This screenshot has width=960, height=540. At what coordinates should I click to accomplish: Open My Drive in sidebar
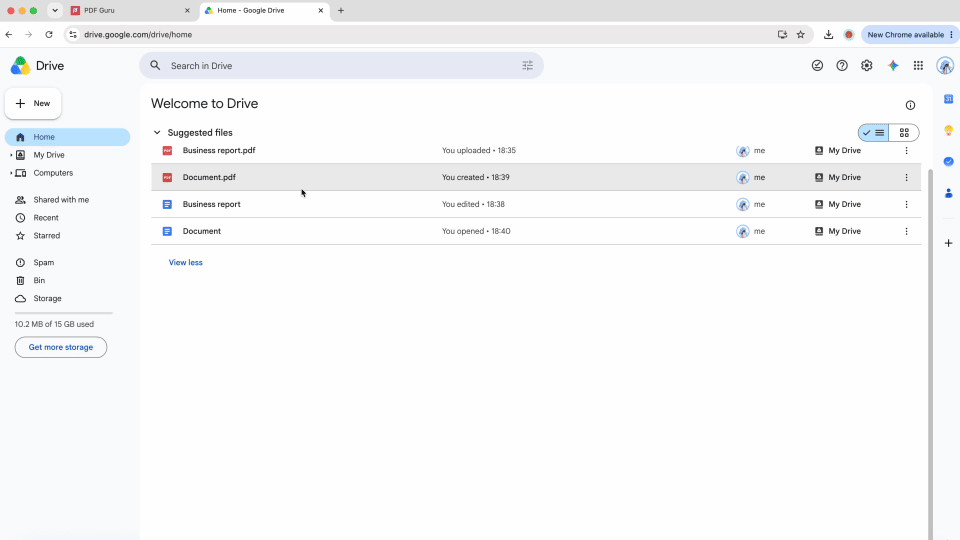(49, 156)
